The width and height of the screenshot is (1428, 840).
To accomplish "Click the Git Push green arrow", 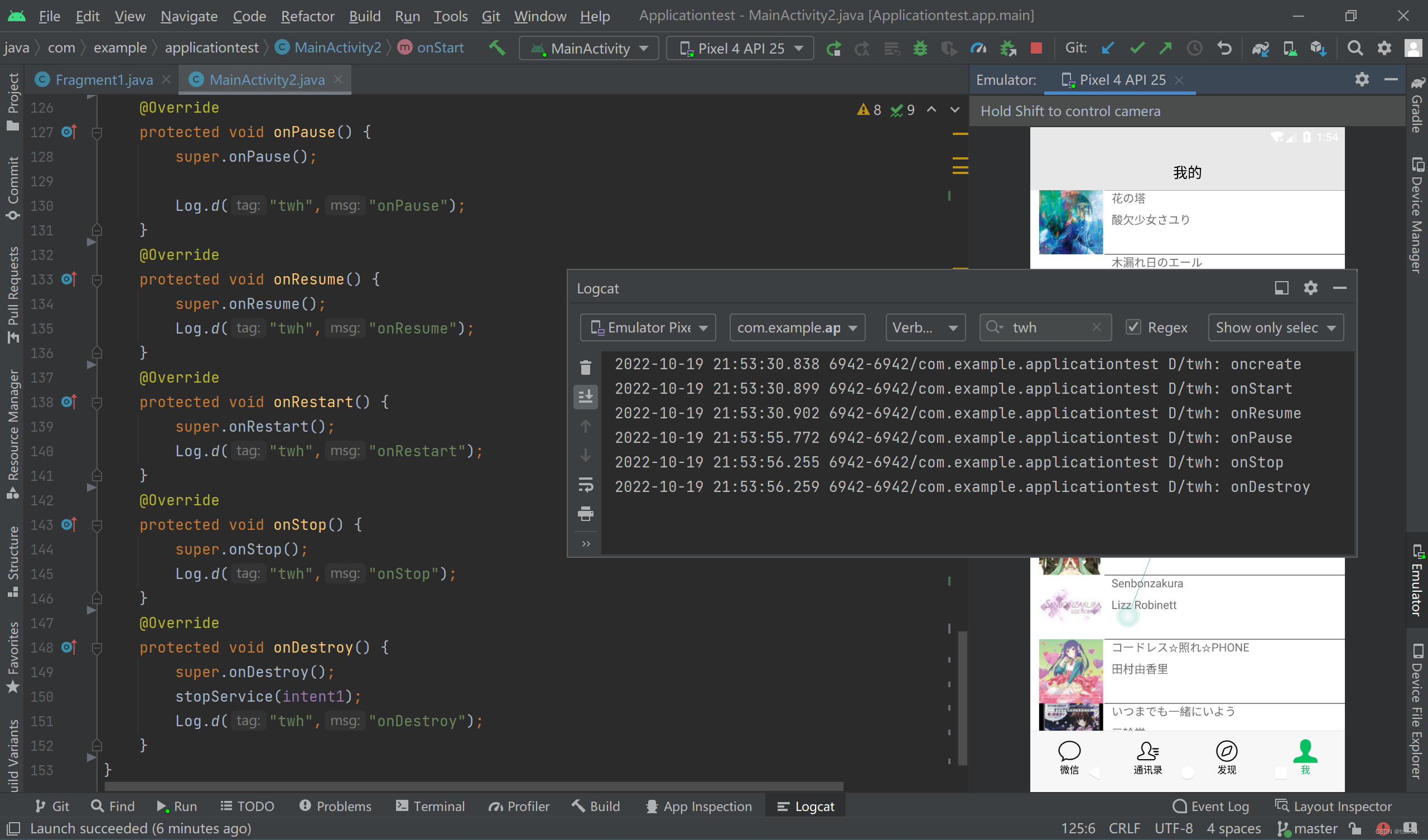I will click(x=1166, y=48).
